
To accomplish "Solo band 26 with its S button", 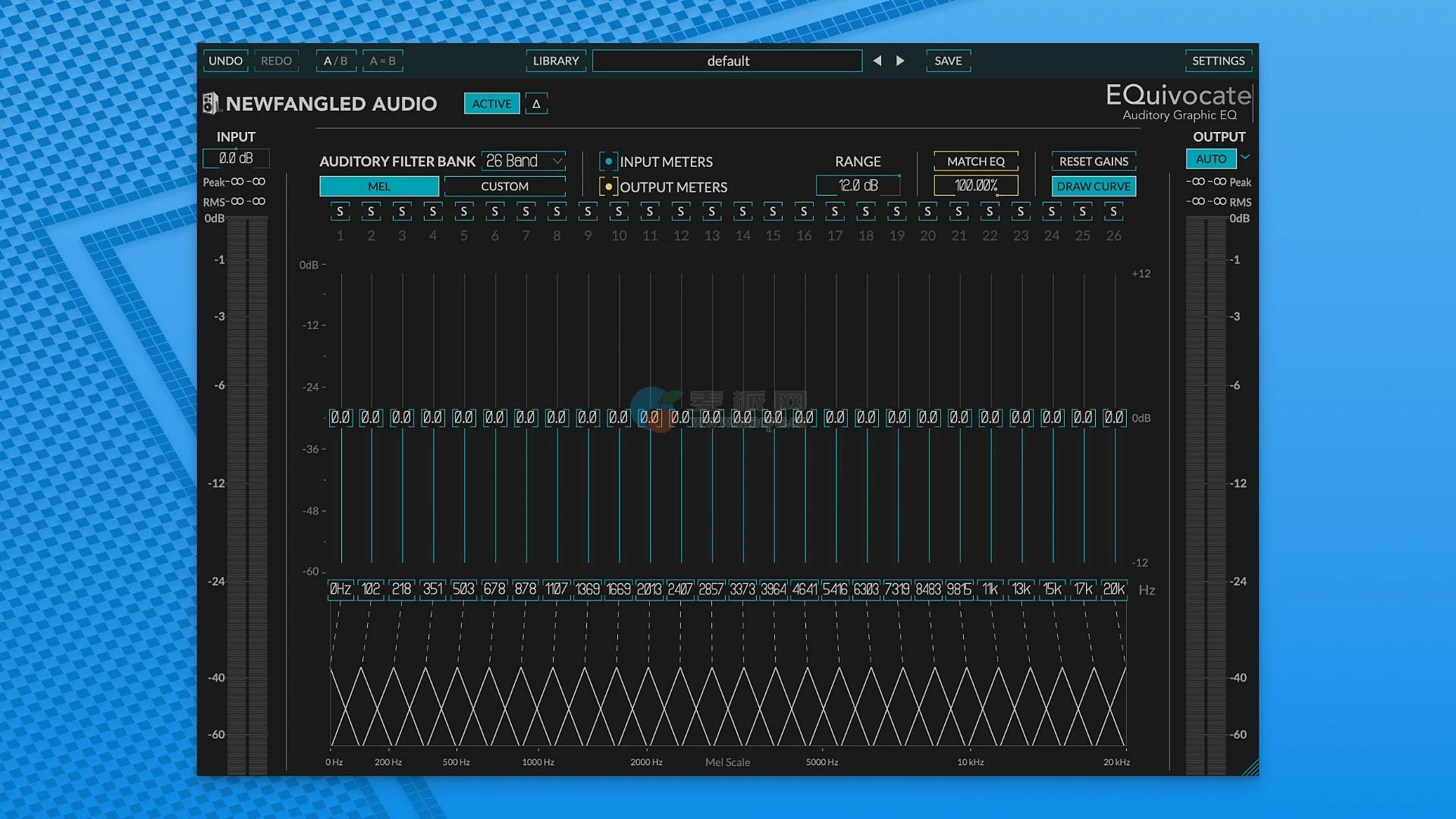I will point(1113,212).
